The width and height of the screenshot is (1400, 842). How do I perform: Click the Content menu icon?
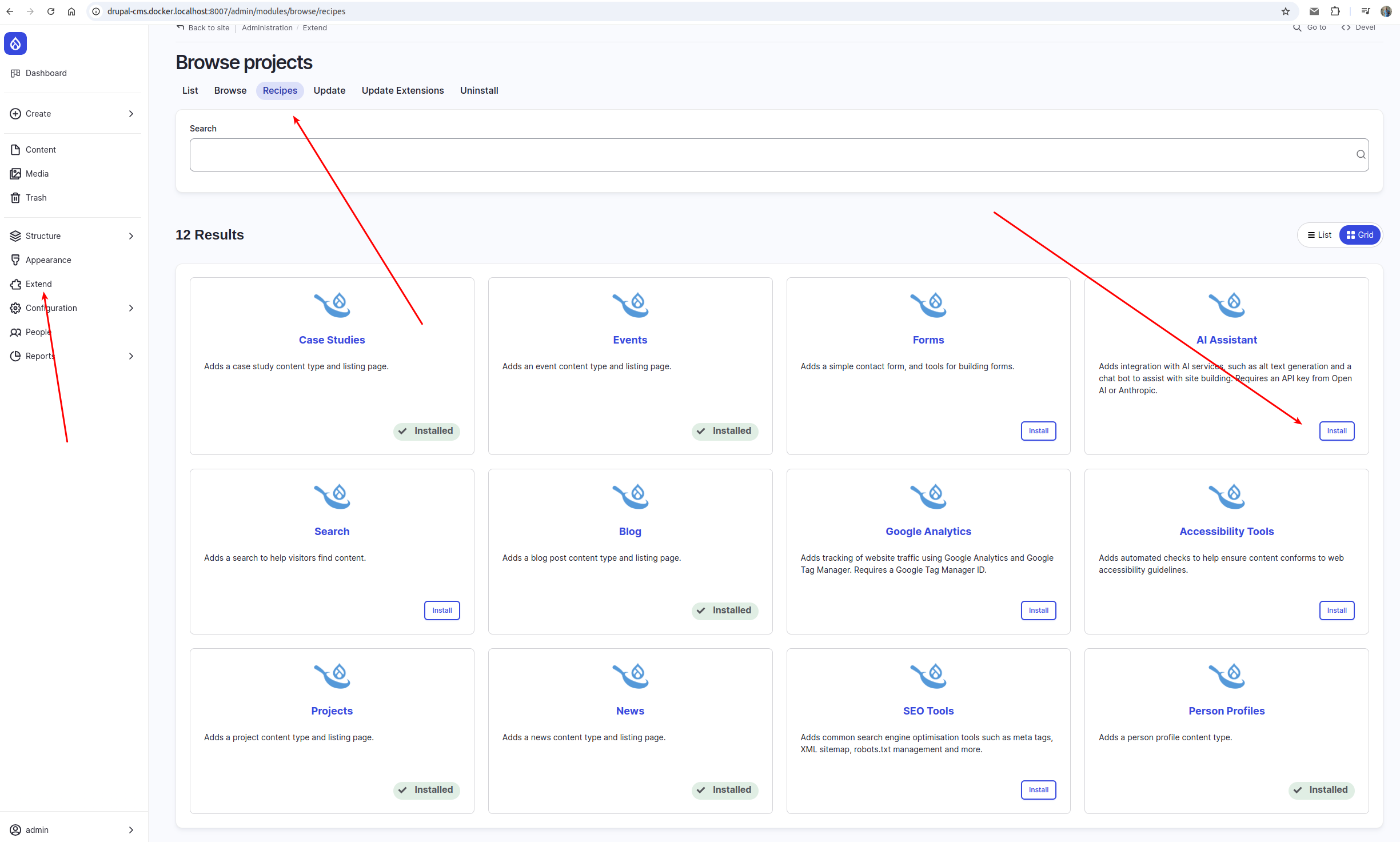tap(15, 149)
